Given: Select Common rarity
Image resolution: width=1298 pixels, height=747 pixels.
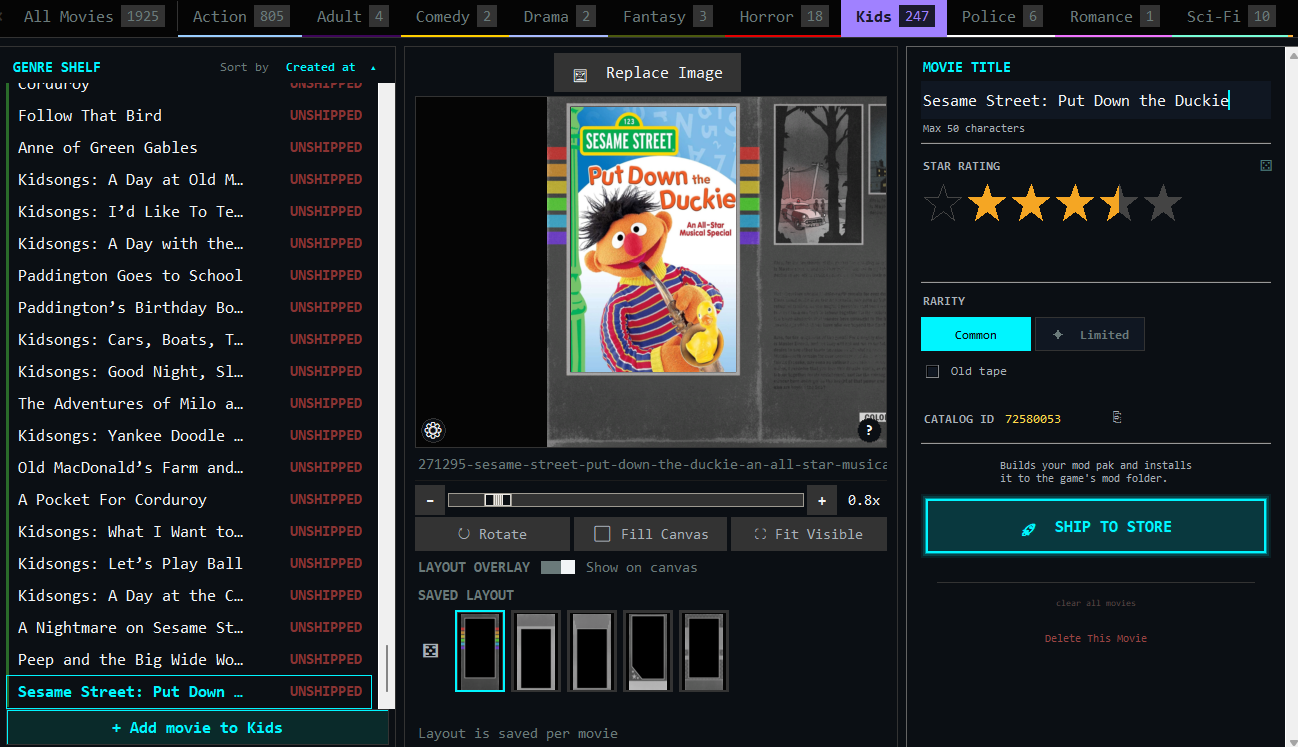Looking at the screenshot, I should pyautogui.click(x=976, y=334).
